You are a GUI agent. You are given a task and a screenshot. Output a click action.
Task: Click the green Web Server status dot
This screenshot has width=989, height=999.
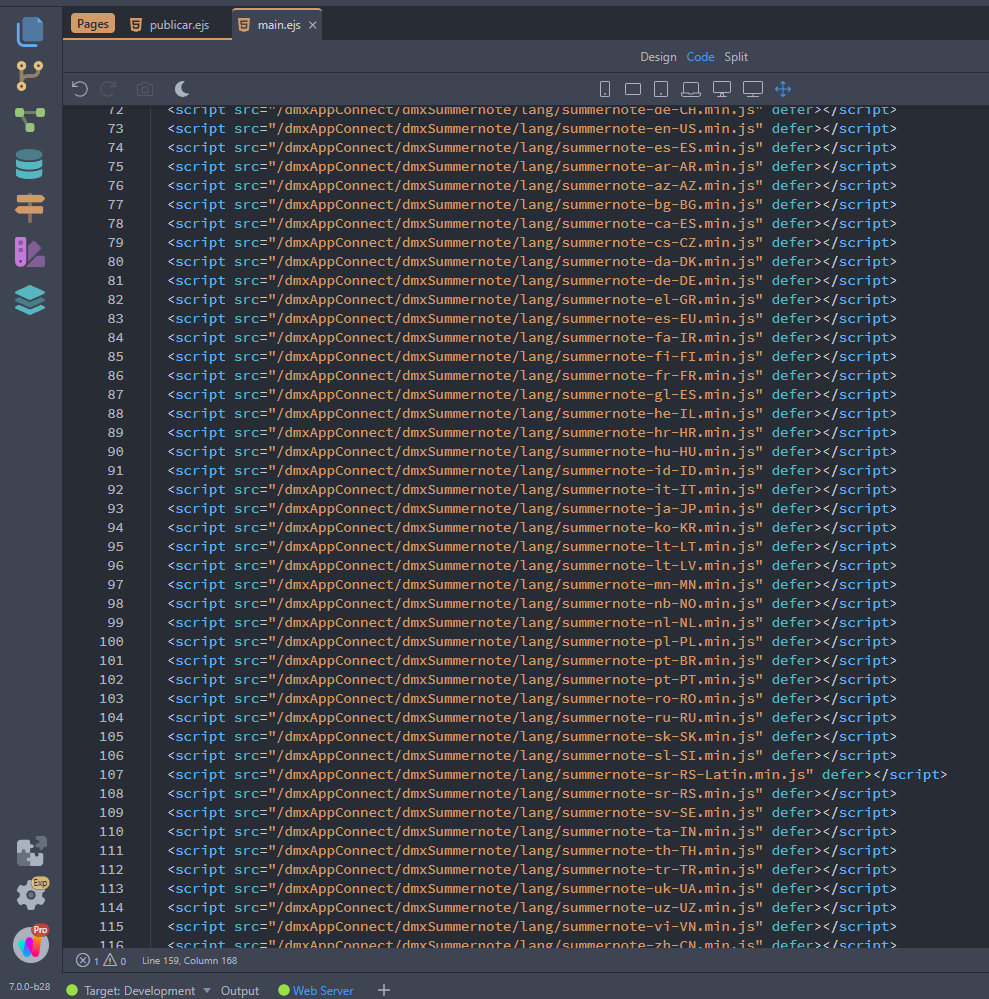click(284, 990)
